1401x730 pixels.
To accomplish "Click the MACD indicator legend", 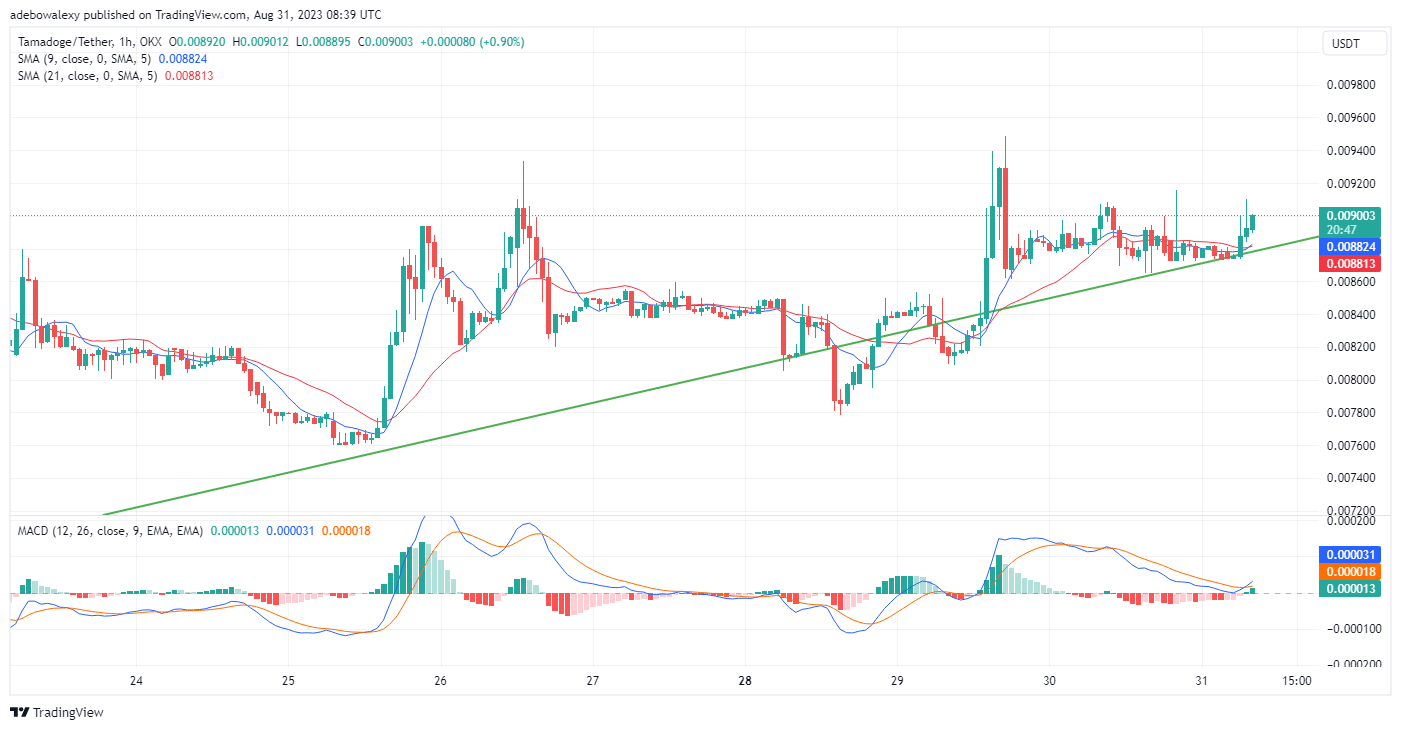I will coord(111,530).
